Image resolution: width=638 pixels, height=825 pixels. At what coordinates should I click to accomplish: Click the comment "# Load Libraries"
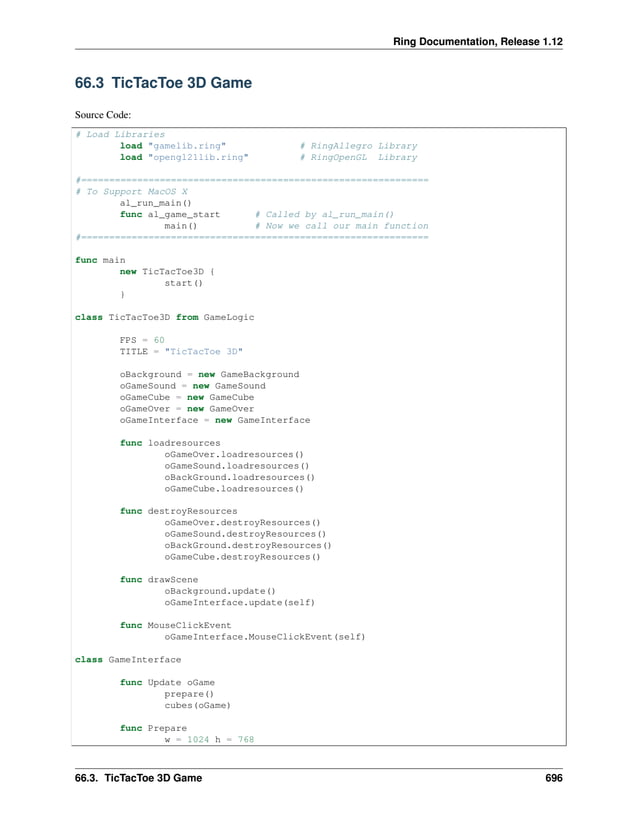[x=120, y=135]
